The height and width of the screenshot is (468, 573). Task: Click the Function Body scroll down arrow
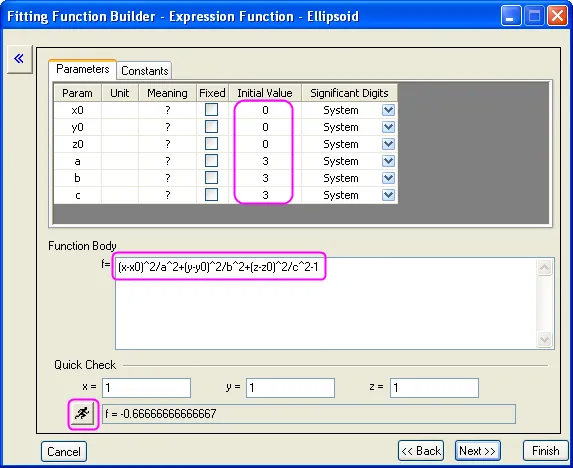[x=544, y=339]
